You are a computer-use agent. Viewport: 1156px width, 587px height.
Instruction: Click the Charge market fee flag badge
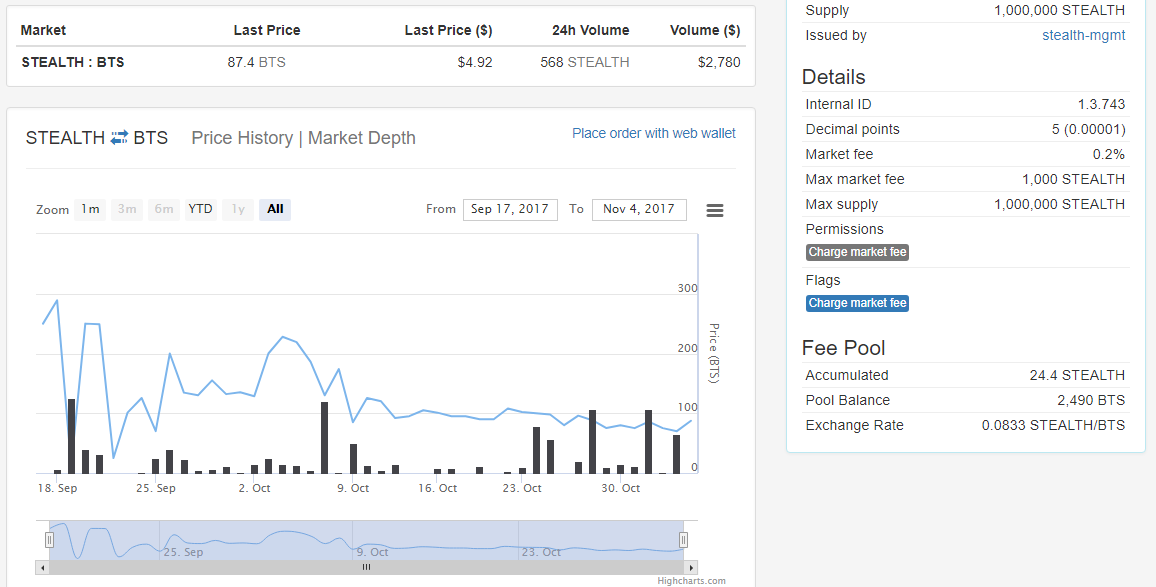[857, 303]
